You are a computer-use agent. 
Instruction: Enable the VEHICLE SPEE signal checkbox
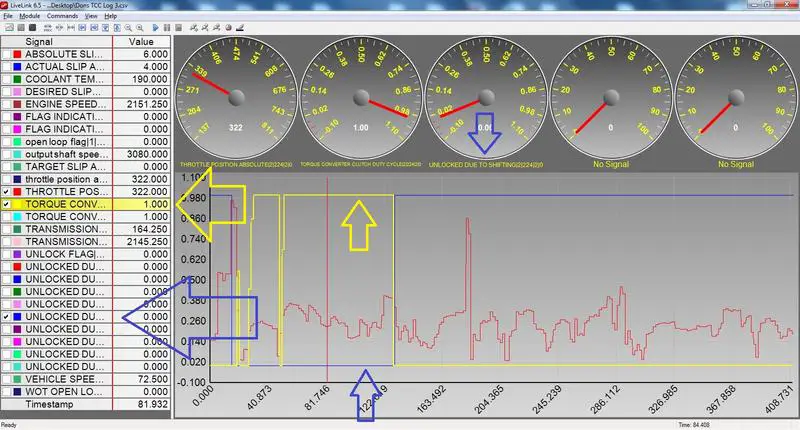pyautogui.click(x=6, y=379)
